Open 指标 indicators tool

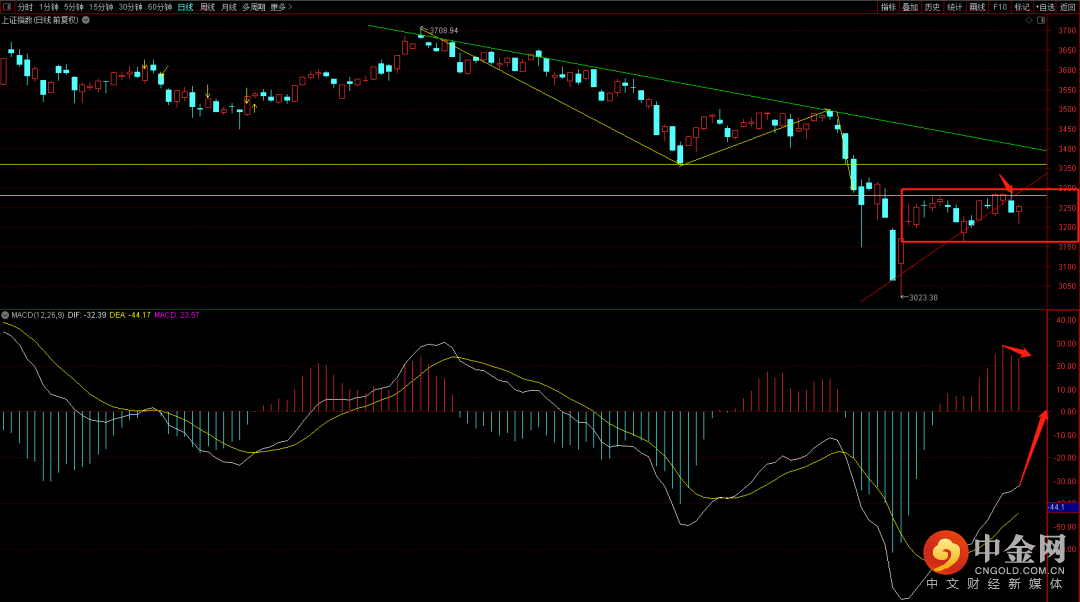click(888, 7)
